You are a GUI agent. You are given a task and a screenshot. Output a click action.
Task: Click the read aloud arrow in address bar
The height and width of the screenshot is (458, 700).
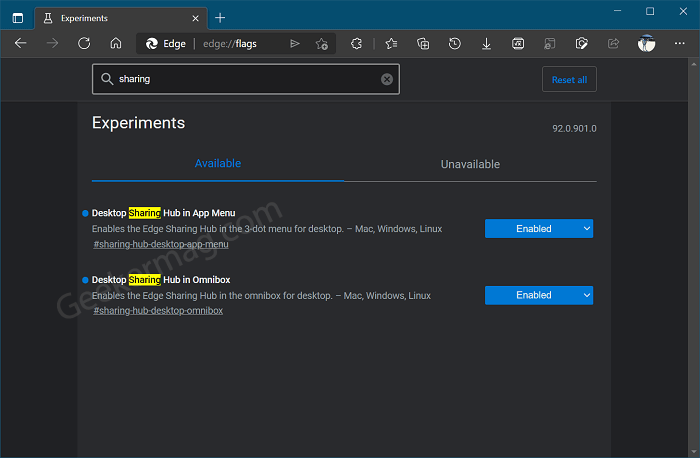pyautogui.click(x=295, y=43)
